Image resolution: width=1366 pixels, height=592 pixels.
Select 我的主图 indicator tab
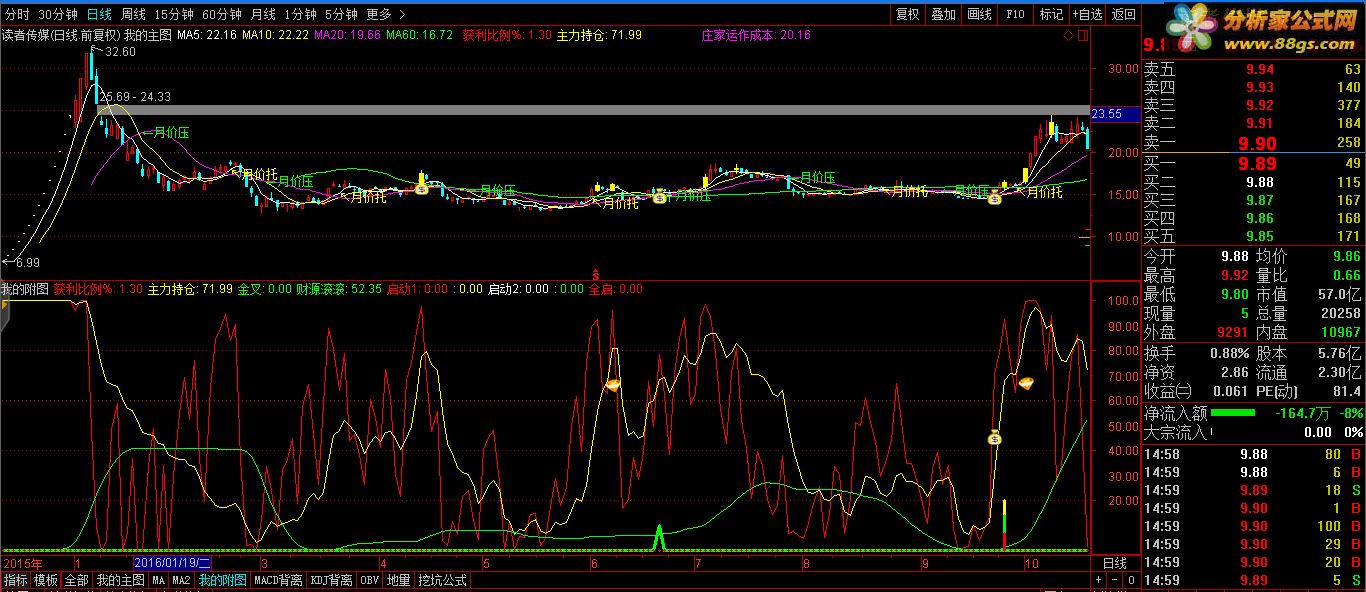[x=121, y=580]
